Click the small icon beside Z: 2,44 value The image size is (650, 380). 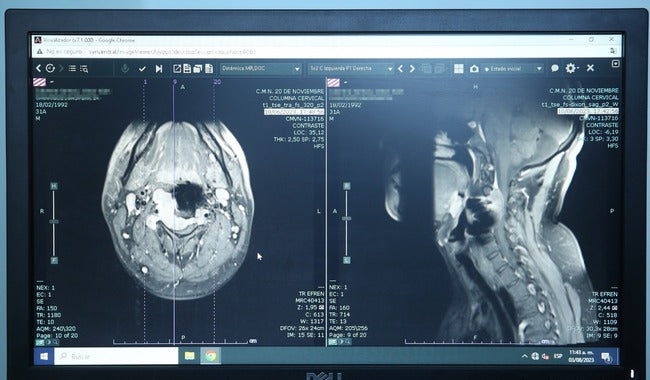pos(615,308)
